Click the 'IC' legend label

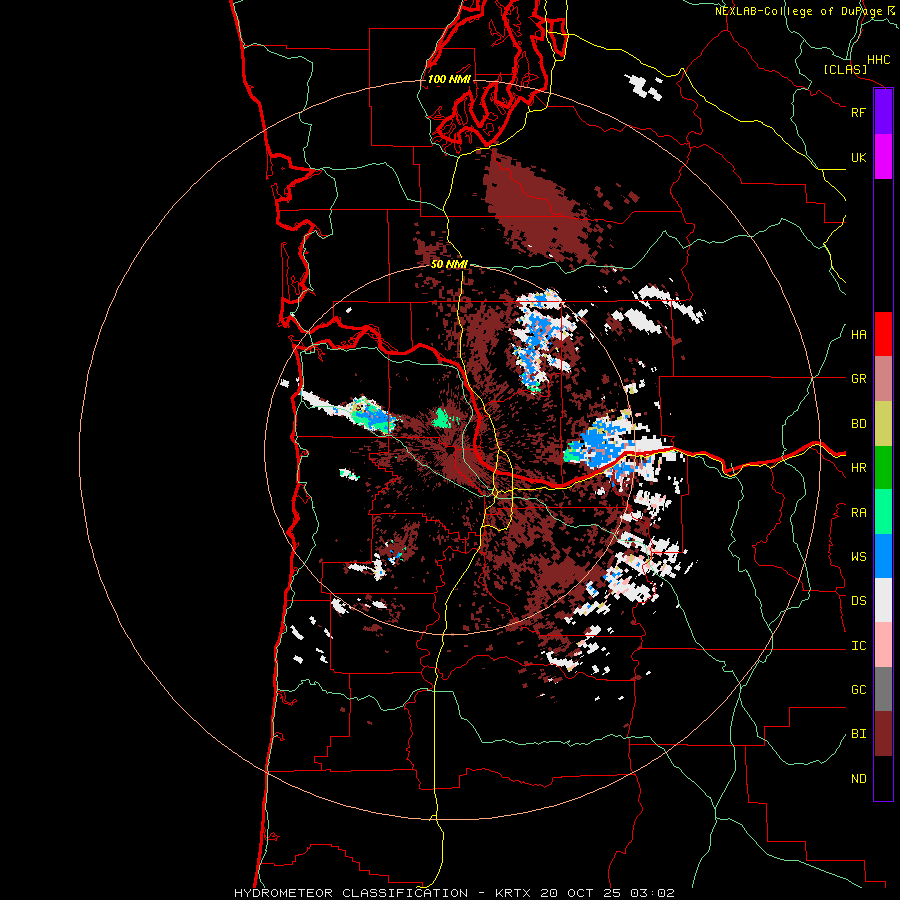pyautogui.click(x=858, y=646)
